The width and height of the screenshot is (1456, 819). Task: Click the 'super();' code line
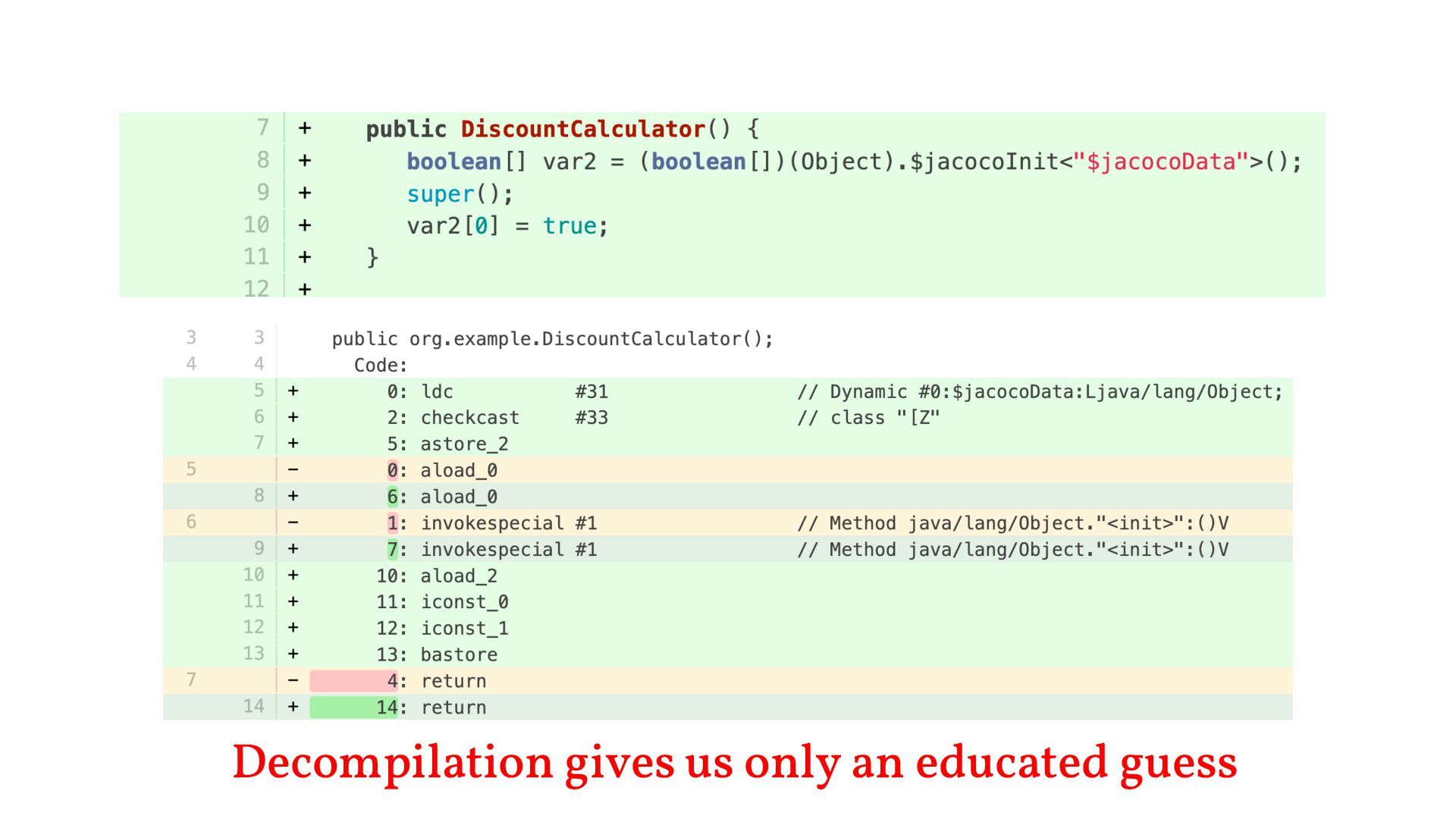click(x=460, y=194)
